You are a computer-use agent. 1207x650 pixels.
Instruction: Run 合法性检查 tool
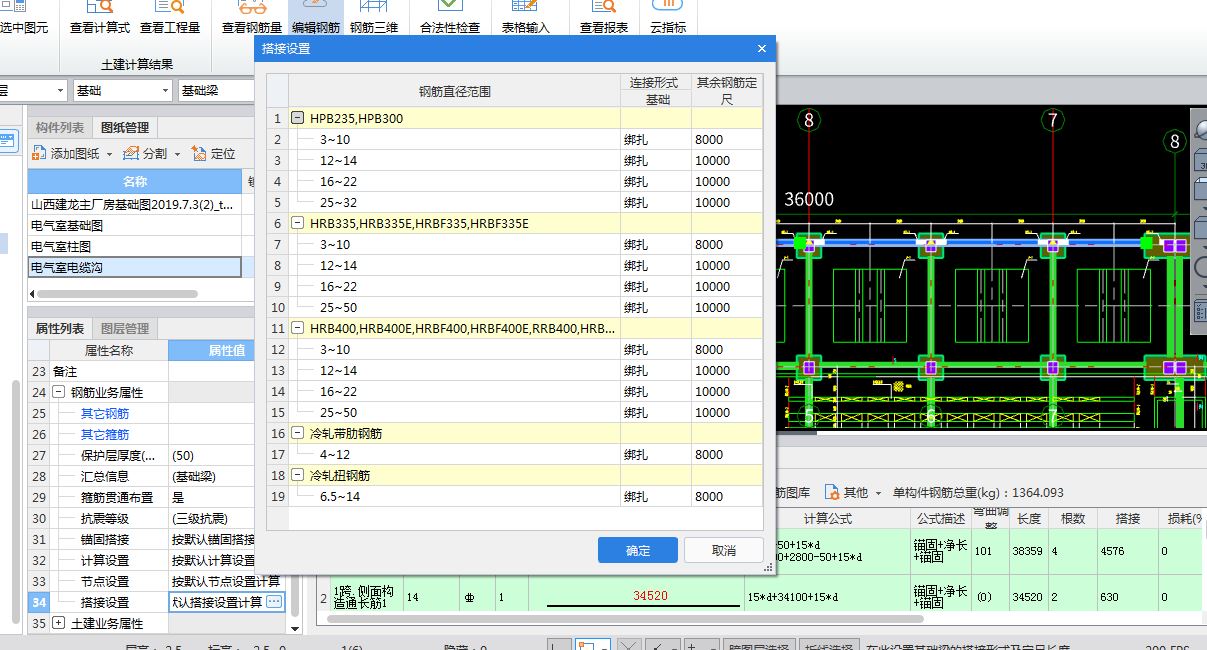[x=450, y=18]
